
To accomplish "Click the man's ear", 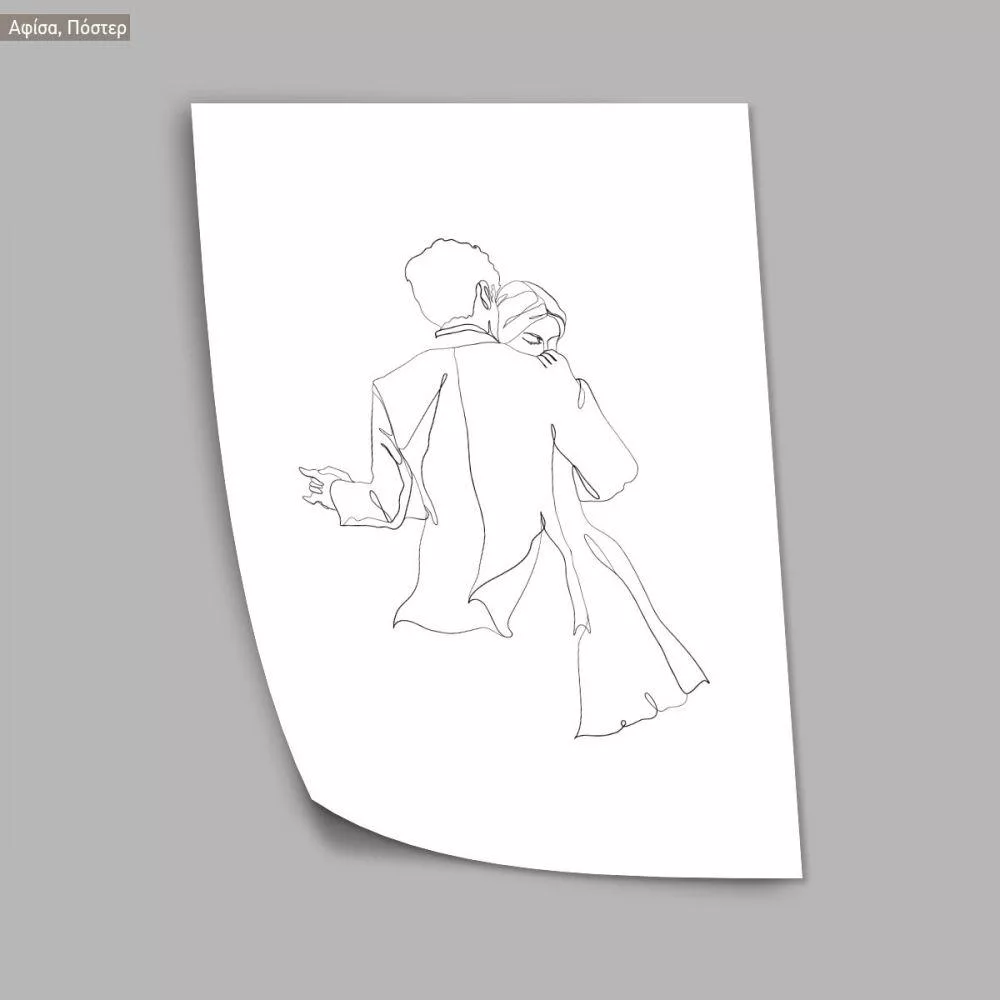I will (487, 298).
